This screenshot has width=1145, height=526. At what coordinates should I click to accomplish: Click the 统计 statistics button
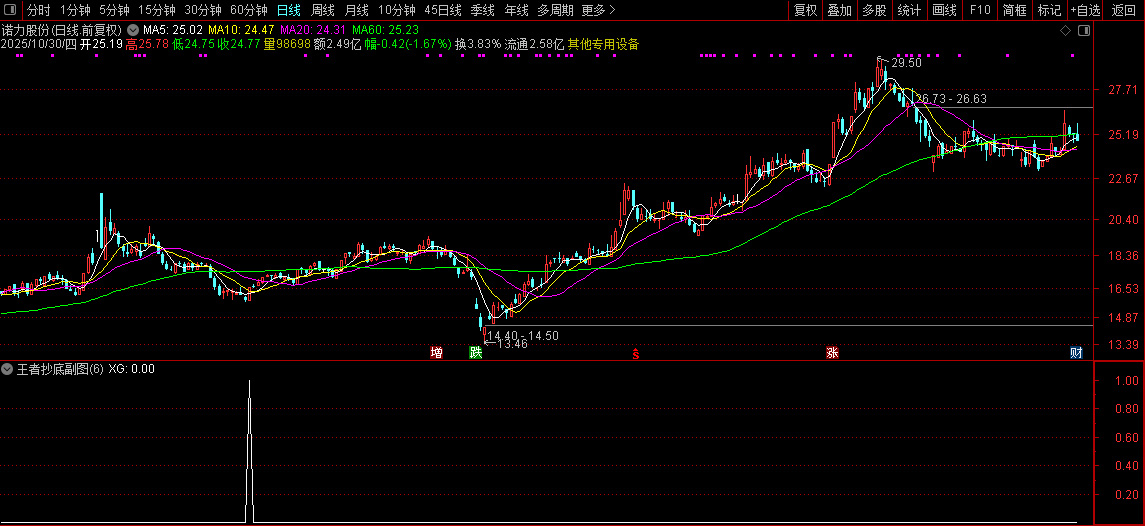point(909,10)
